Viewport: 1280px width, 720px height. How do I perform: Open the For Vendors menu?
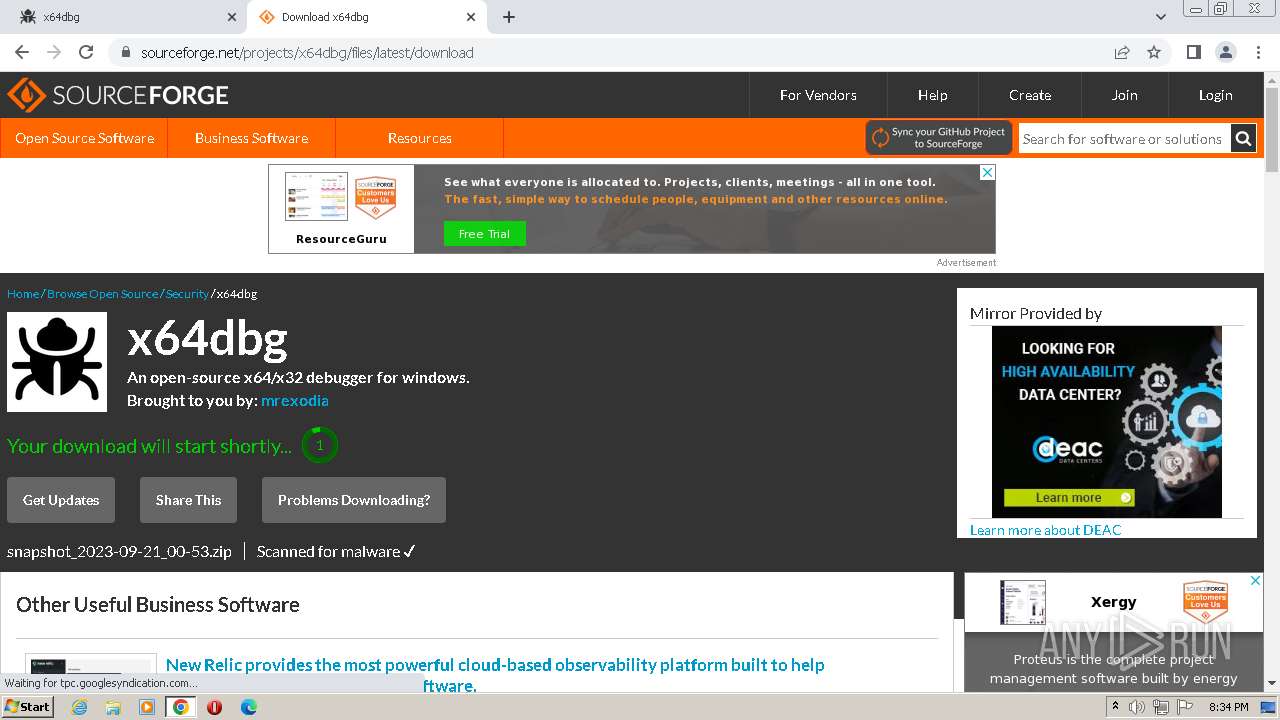(818, 95)
